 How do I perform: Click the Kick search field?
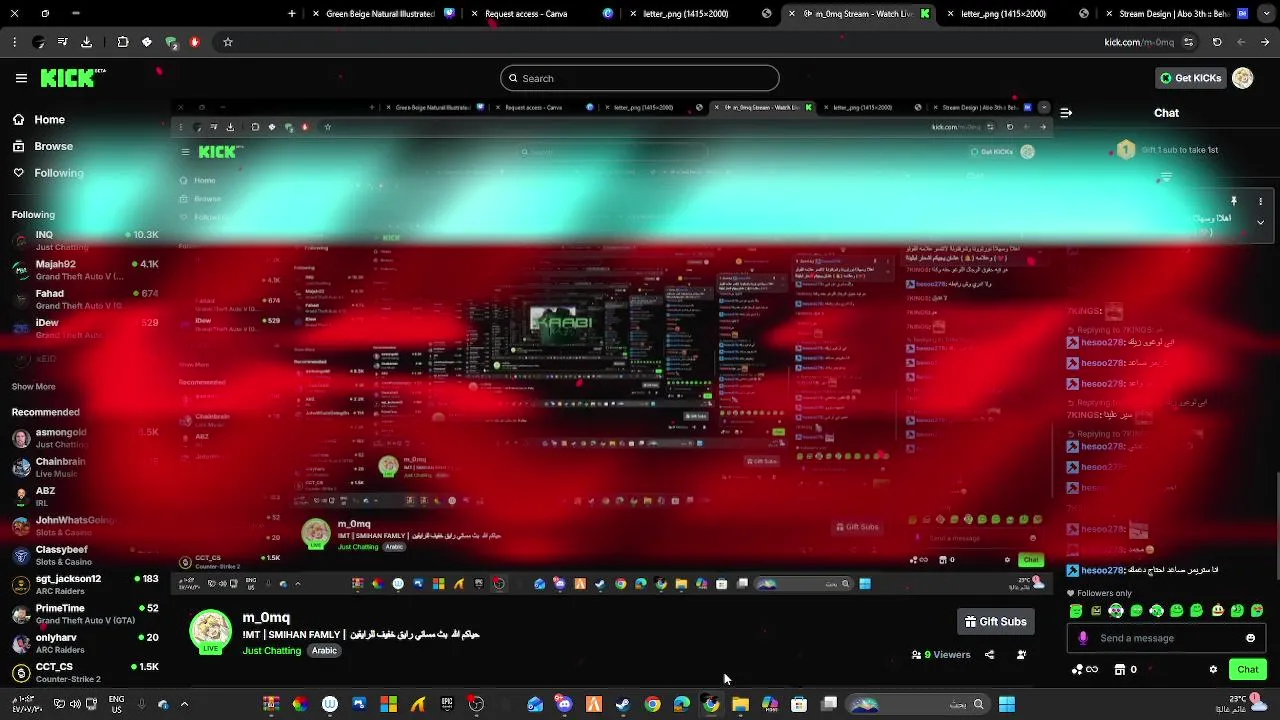point(640,78)
